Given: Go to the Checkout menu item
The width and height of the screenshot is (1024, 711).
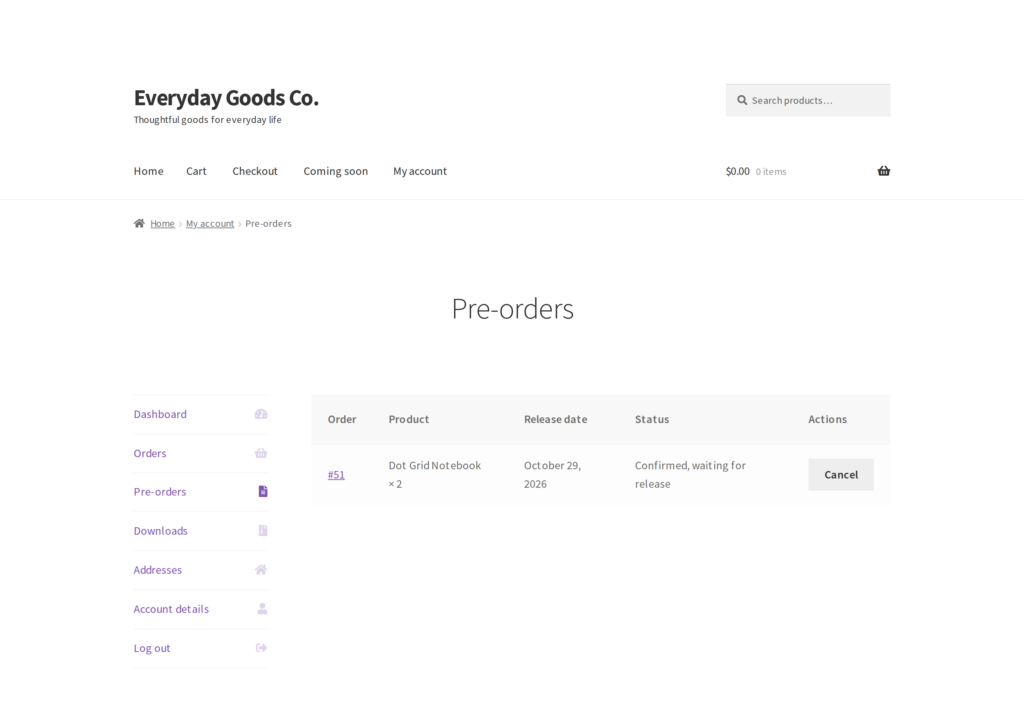Looking at the screenshot, I should pyautogui.click(x=255, y=171).
